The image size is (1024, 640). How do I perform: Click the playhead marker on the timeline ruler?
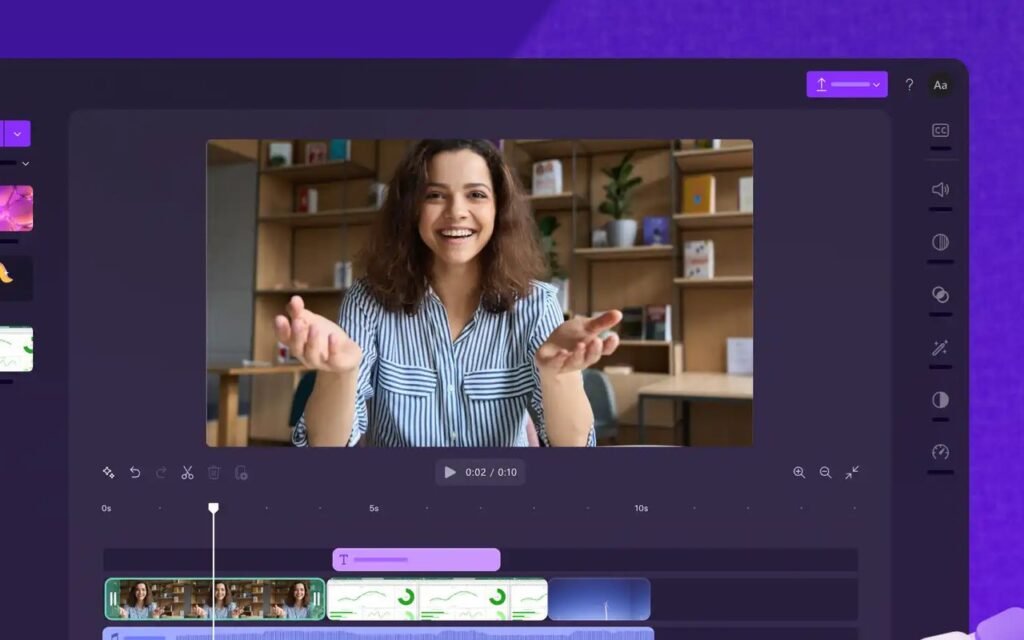pos(214,508)
